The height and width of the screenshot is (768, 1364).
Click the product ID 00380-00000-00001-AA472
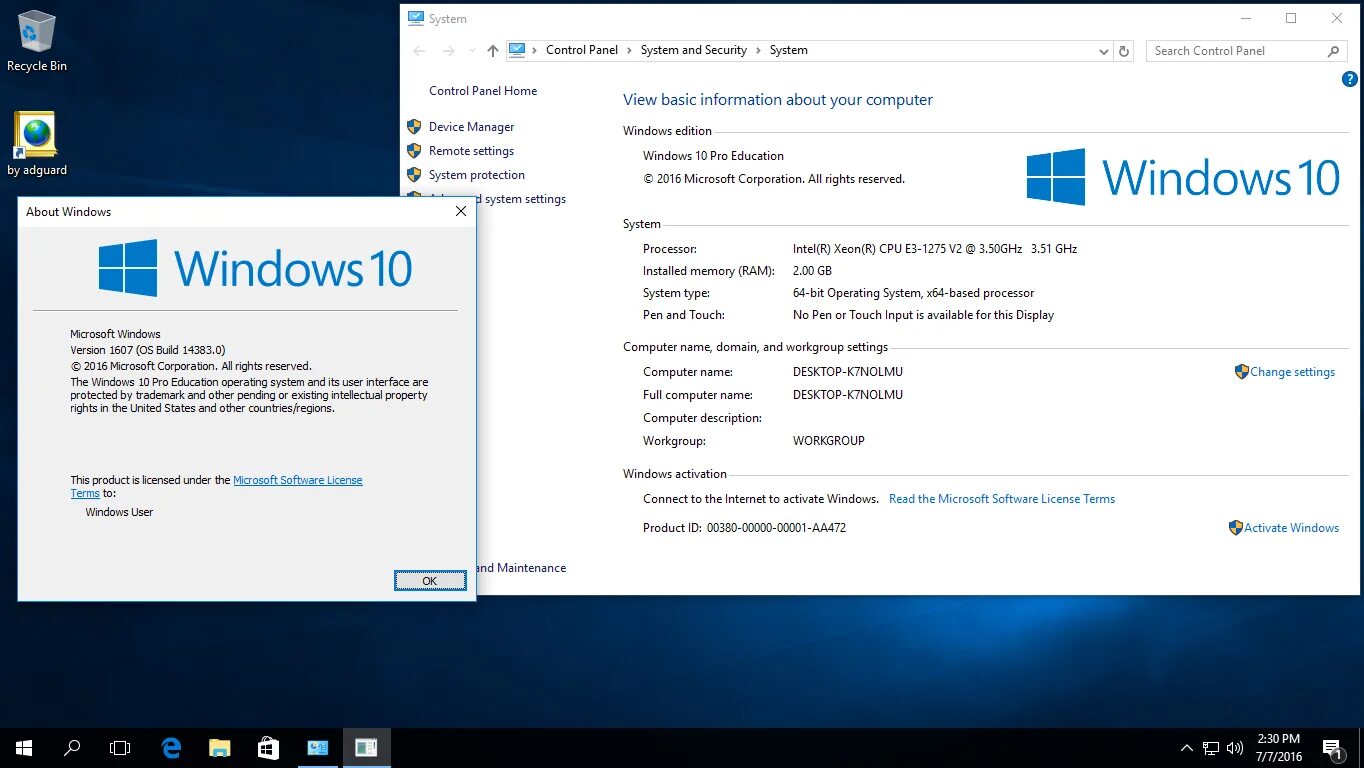pyautogui.click(x=776, y=528)
